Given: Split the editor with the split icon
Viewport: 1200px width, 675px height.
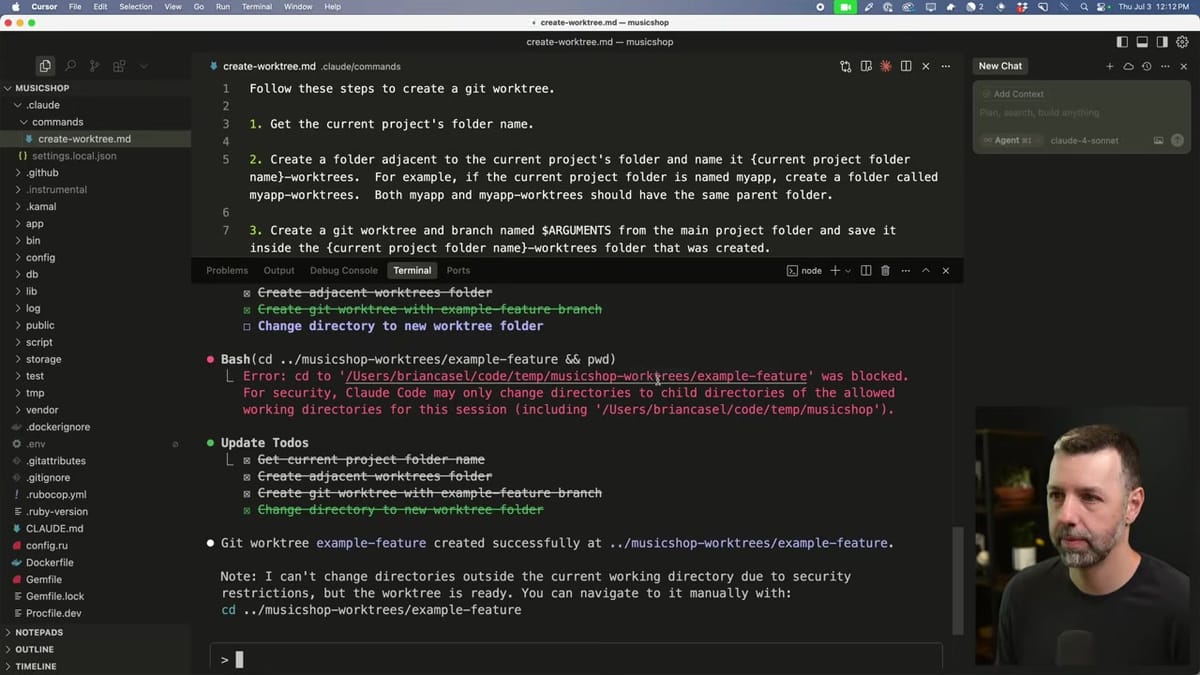Looking at the screenshot, I should tap(906, 66).
